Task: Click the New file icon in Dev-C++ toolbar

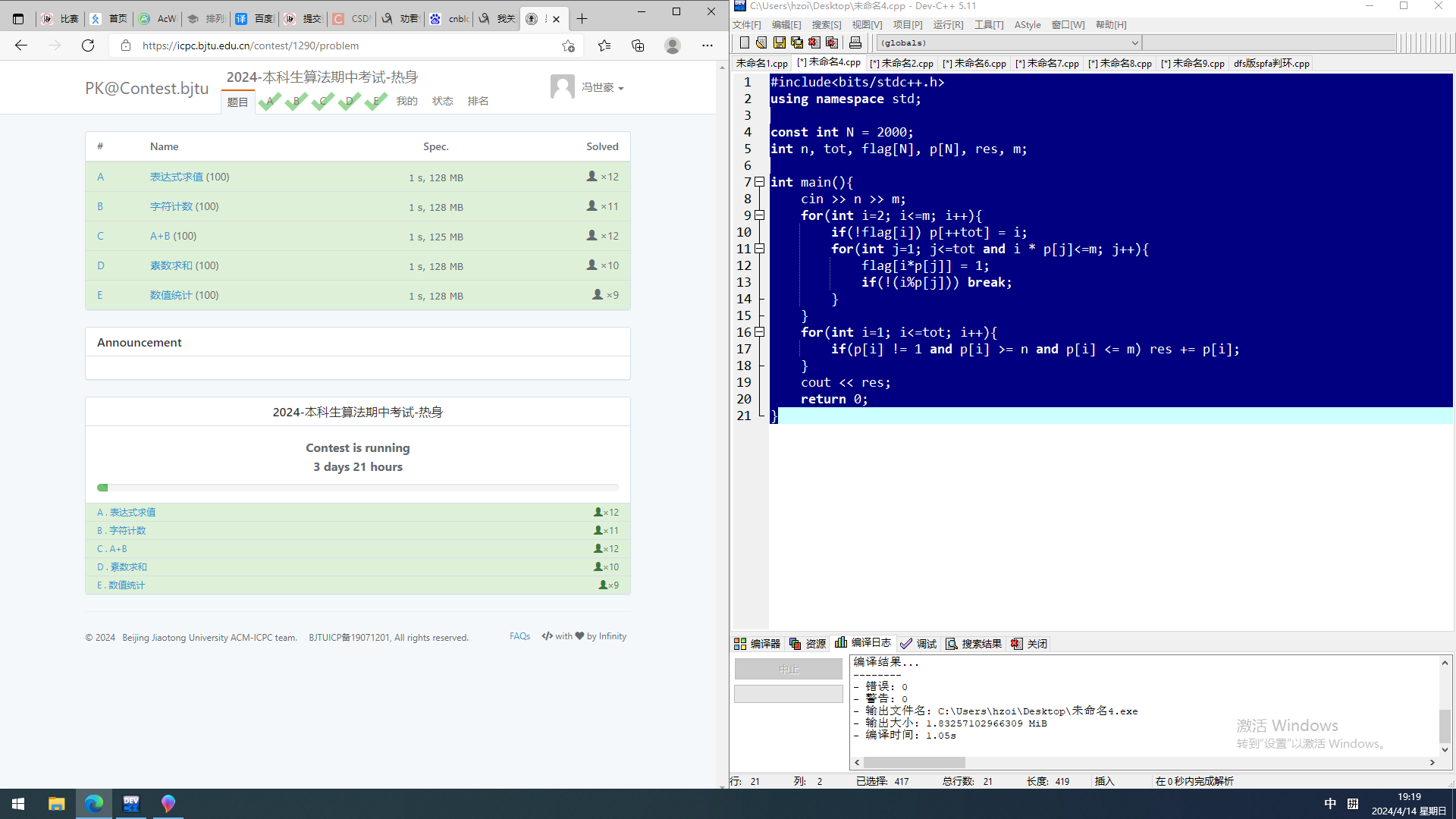Action: pos(744,42)
